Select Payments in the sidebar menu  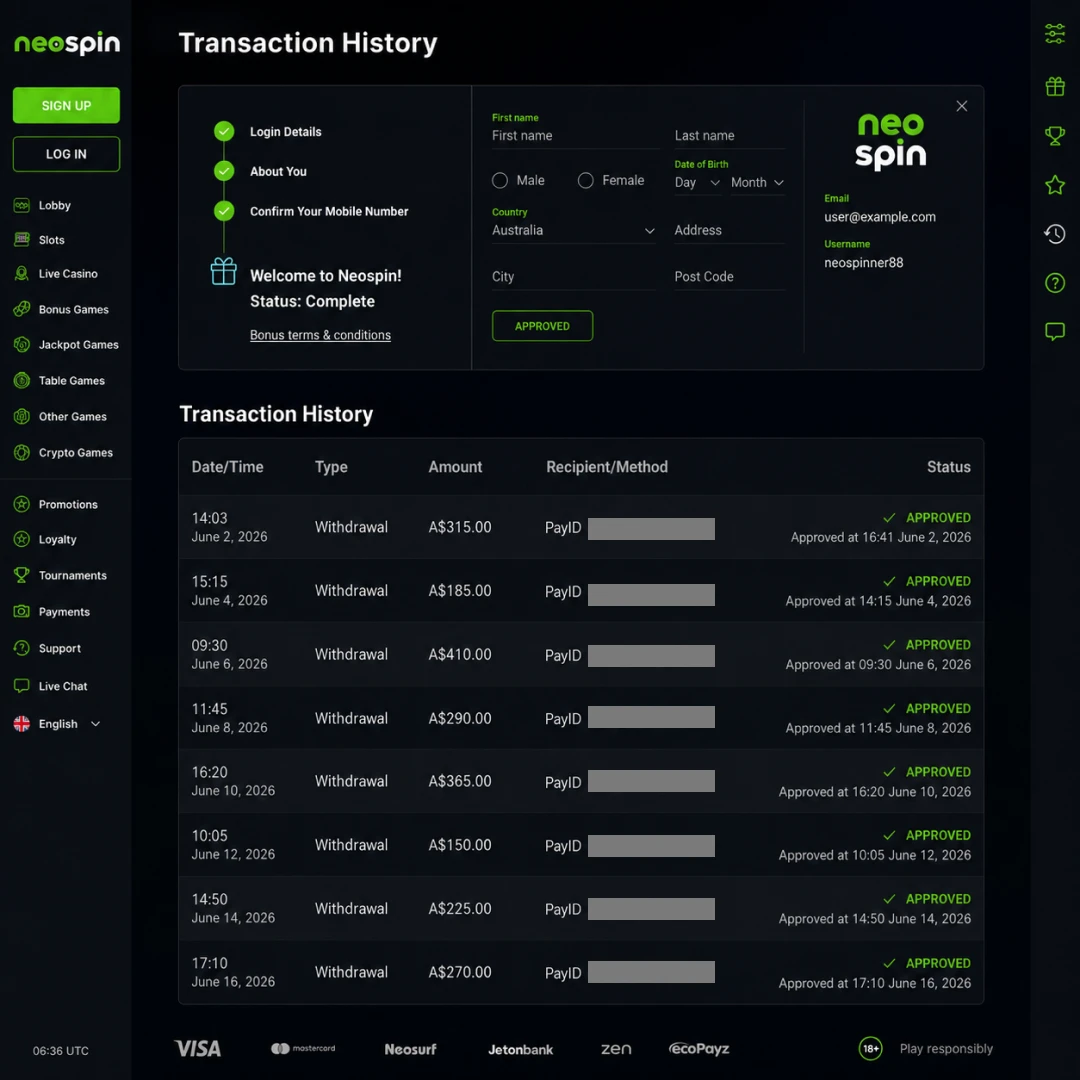click(64, 612)
